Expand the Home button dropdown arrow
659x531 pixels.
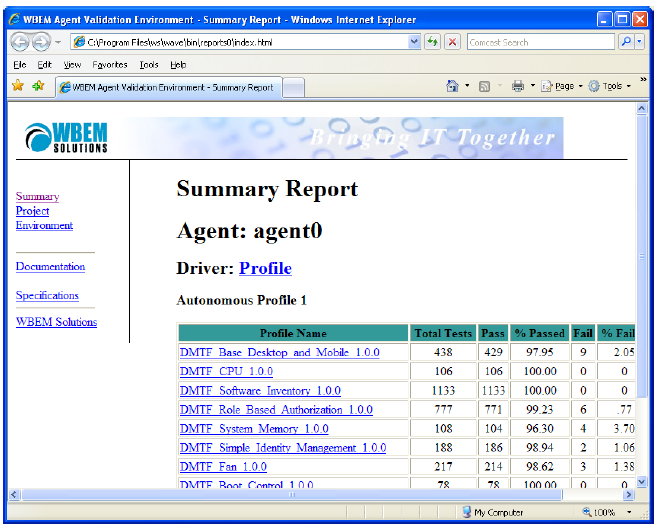pos(467,86)
